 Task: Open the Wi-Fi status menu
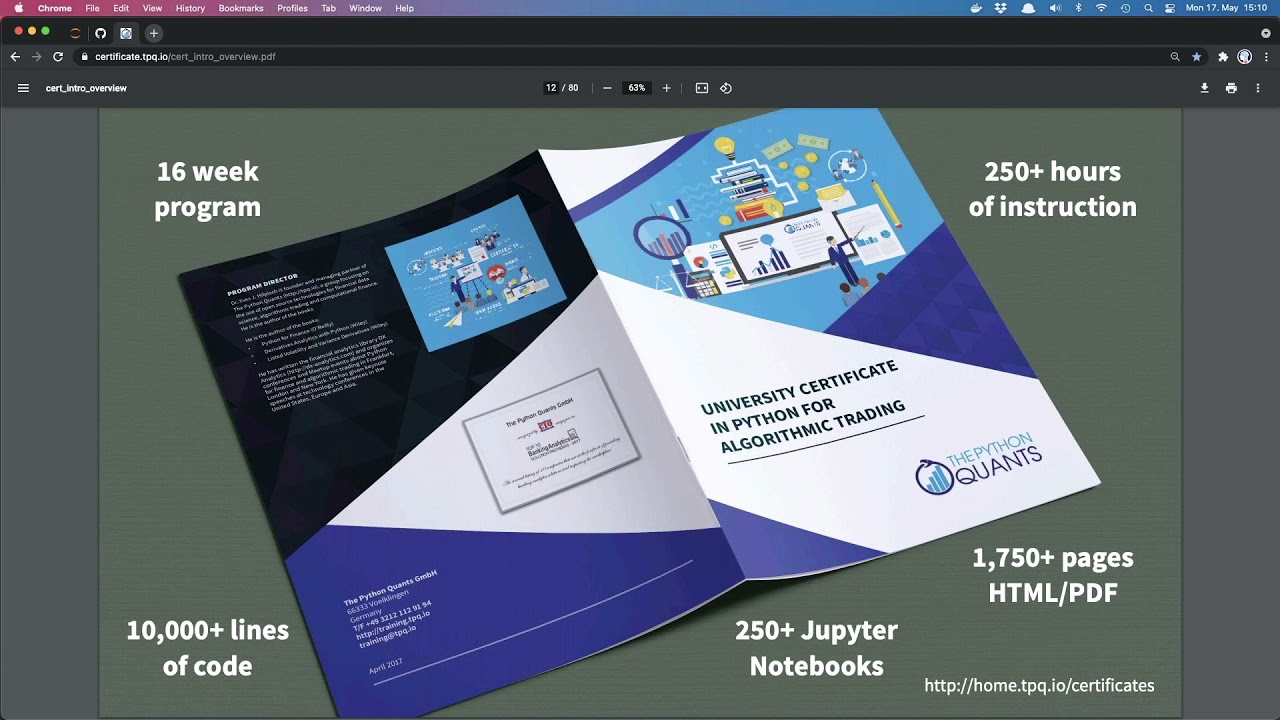1102,8
